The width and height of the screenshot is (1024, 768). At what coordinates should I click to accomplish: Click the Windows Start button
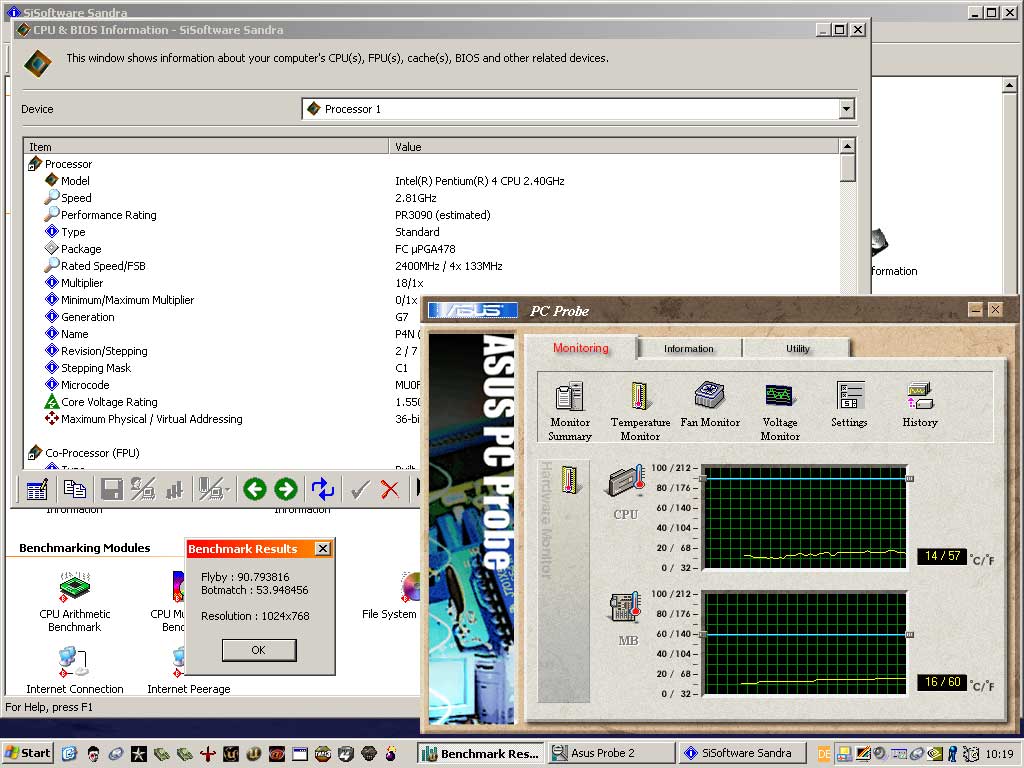pyautogui.click(x=28, y=753)
